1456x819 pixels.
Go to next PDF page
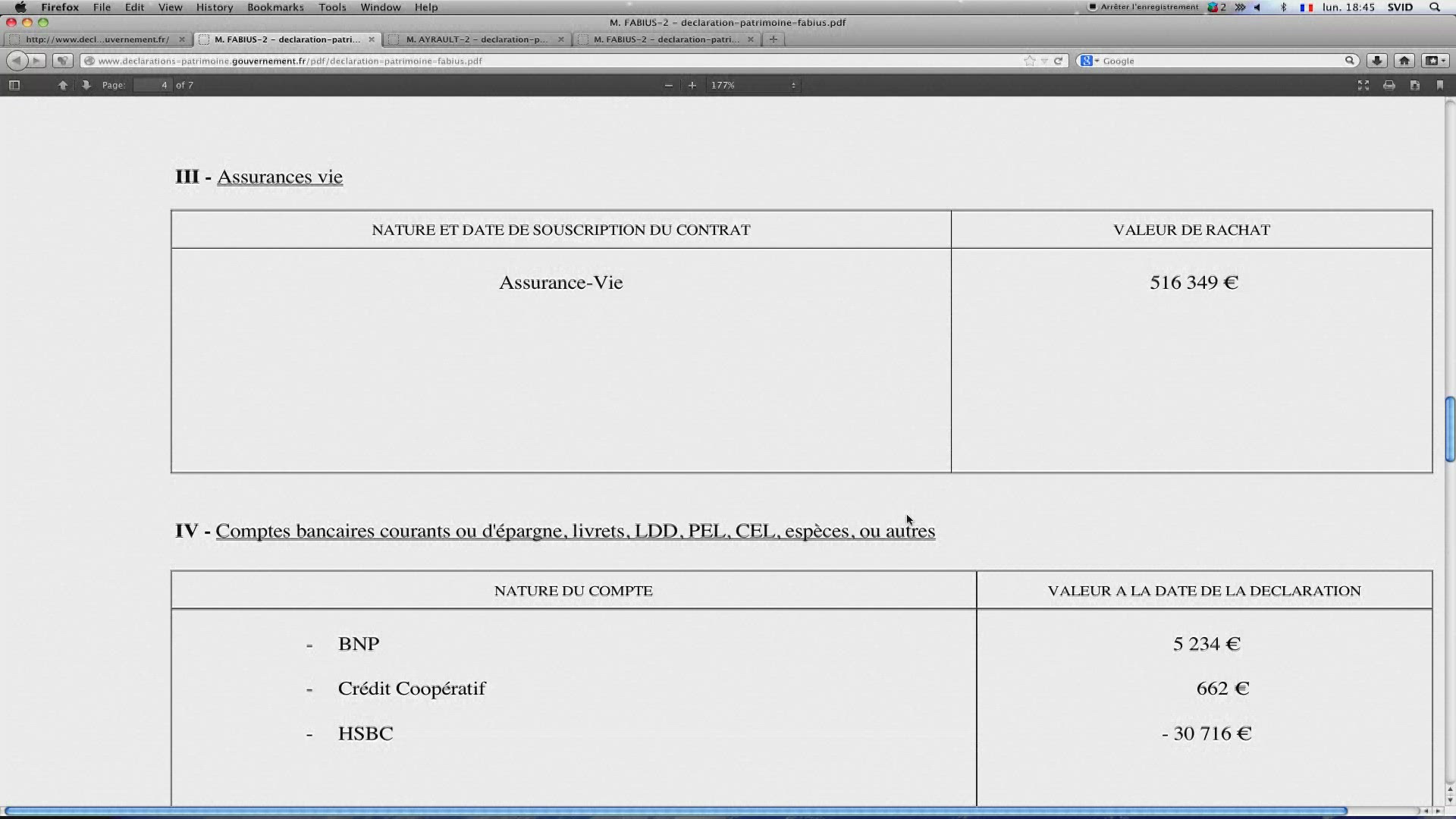click(x=86, y=85)
